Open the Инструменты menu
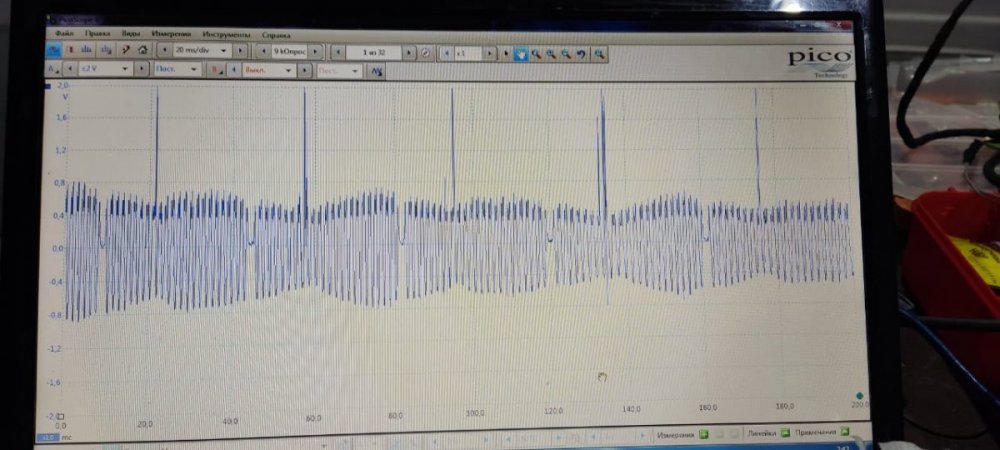The width and height of the screenshot is (1000, 450). (226, 34)
